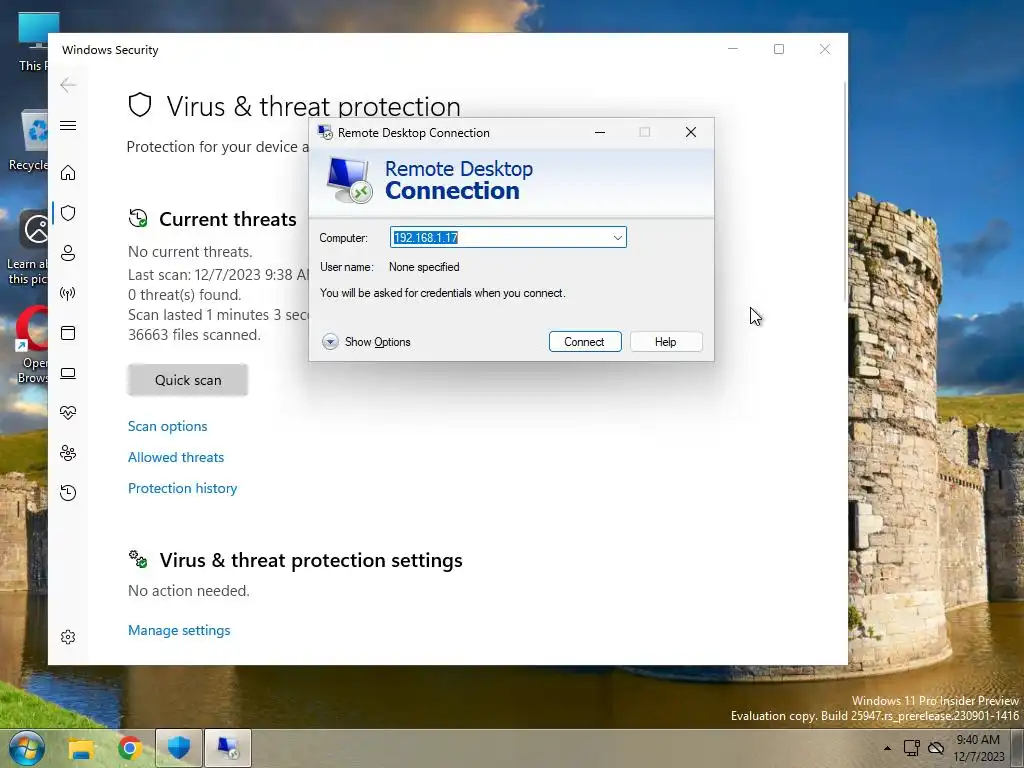Click 'No action needed.' text
This screenshot has height=768, width=1024.
[x=189, y=591]
